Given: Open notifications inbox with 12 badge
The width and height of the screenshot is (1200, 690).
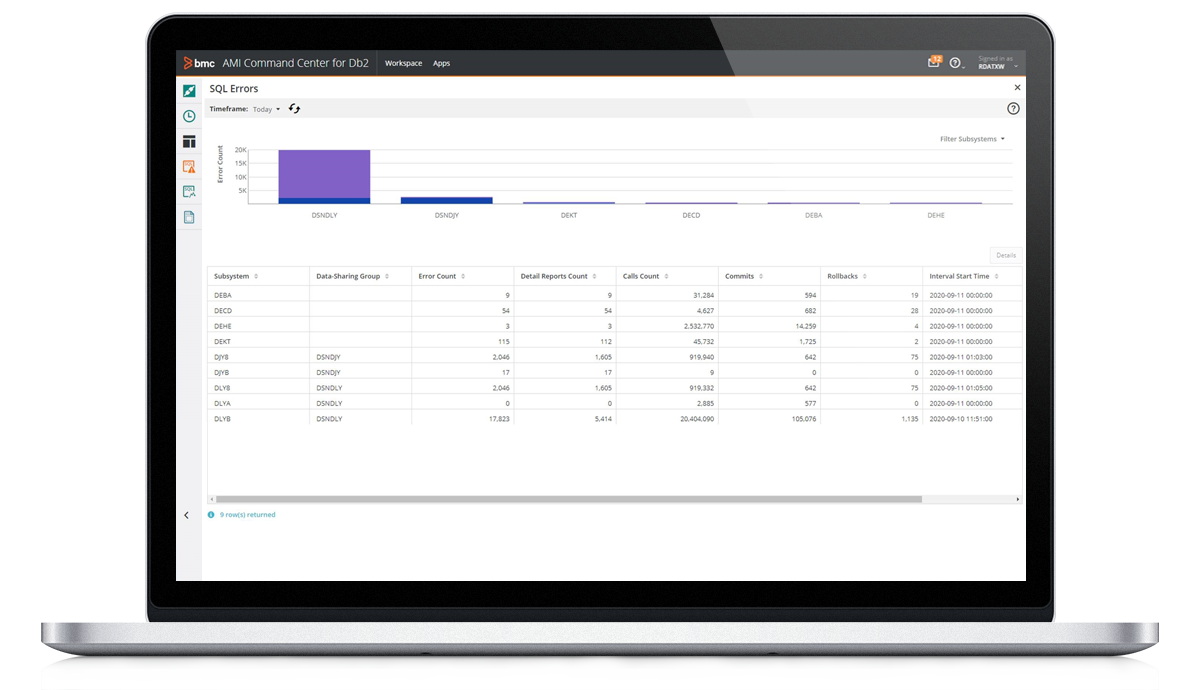Looking at the screenshot, I should pos(934,62).
